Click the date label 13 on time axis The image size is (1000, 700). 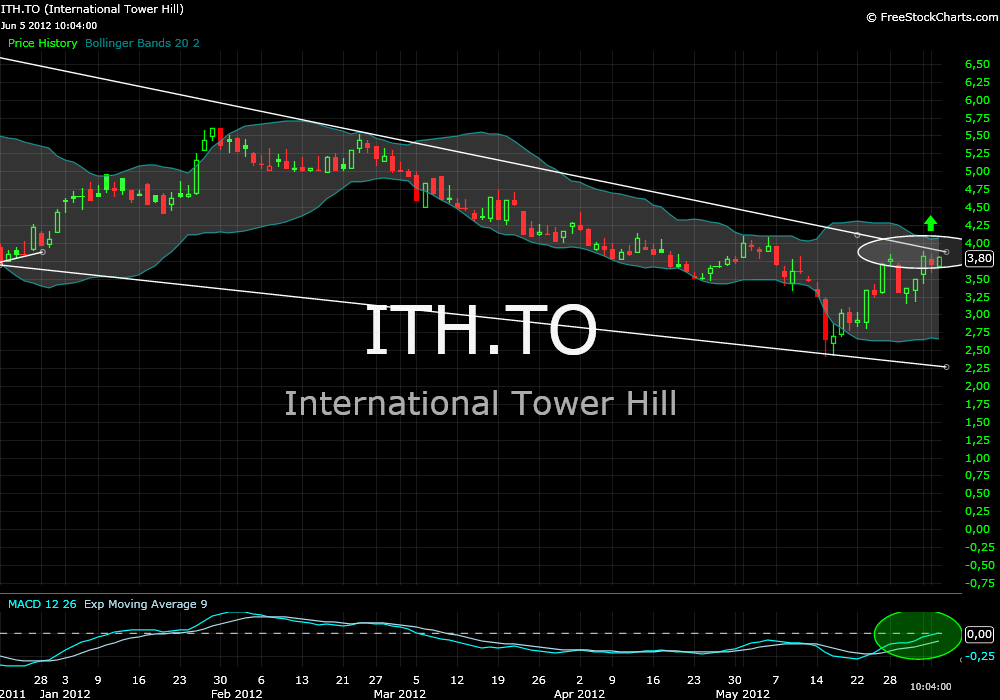click(x=302, y=680)
